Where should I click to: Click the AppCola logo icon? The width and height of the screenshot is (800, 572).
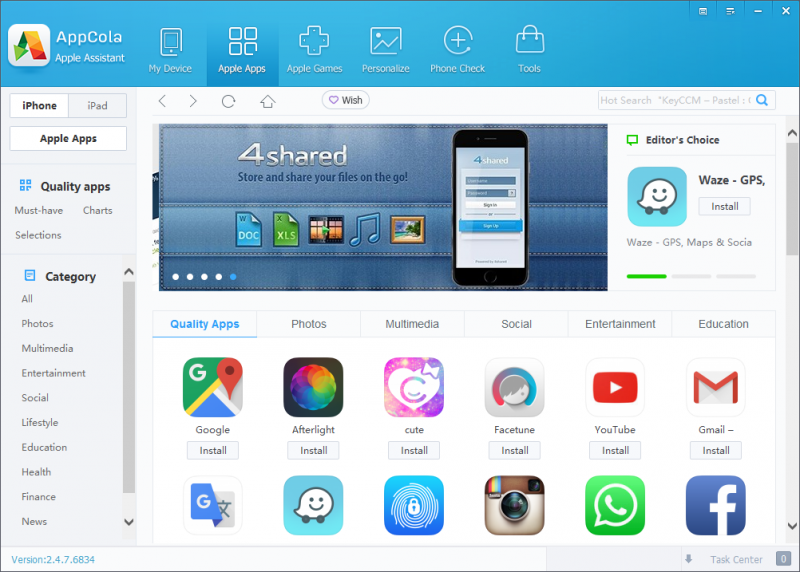point(29,46)
